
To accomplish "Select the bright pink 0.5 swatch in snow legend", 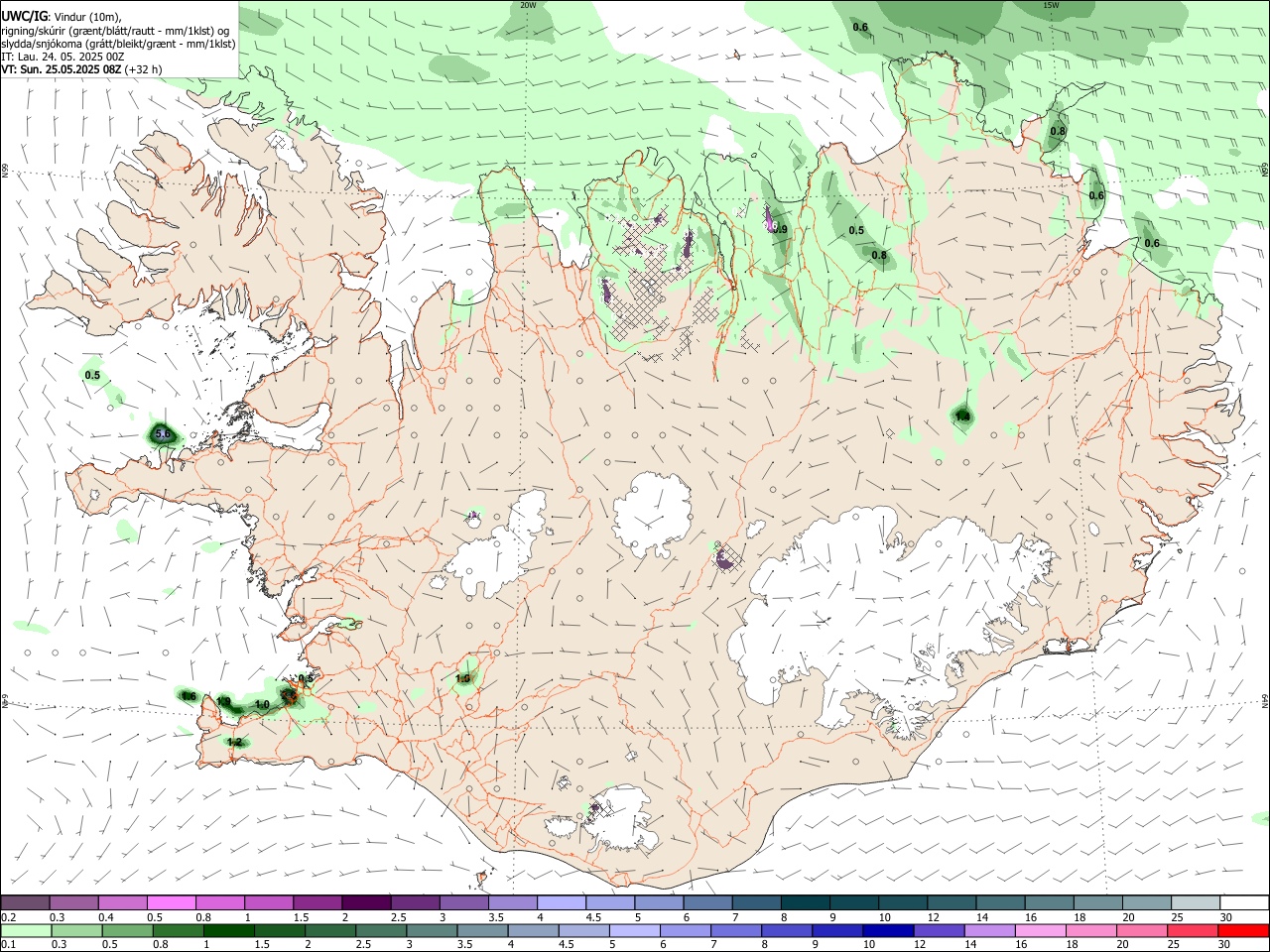I will coord(172,903).
